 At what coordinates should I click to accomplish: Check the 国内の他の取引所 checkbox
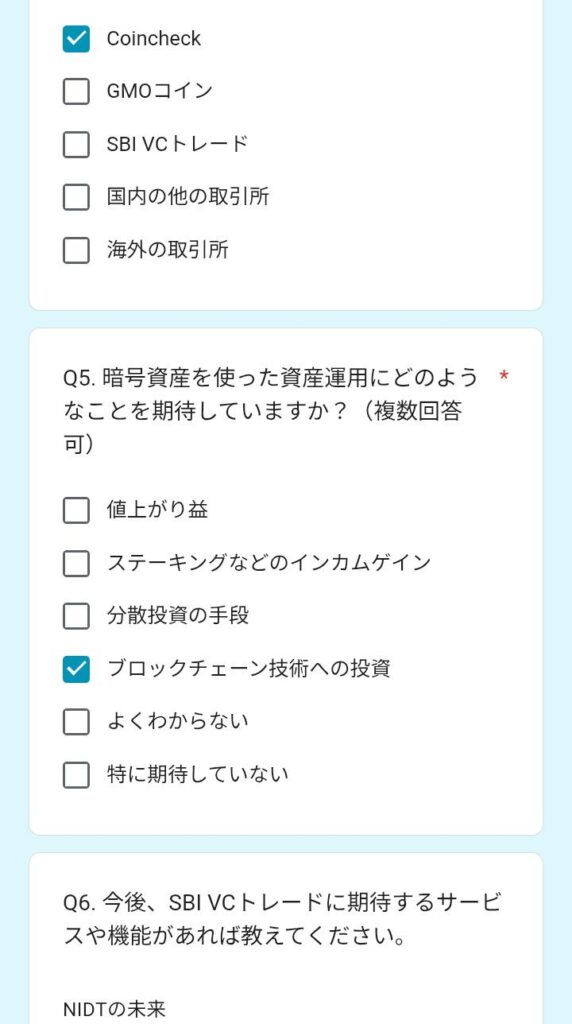76,197
